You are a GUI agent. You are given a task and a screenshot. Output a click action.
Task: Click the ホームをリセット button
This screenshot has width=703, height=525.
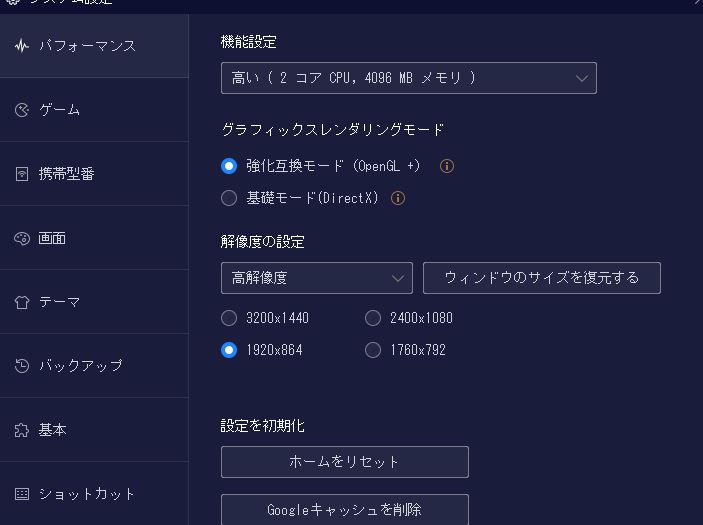tap(345, 462)
